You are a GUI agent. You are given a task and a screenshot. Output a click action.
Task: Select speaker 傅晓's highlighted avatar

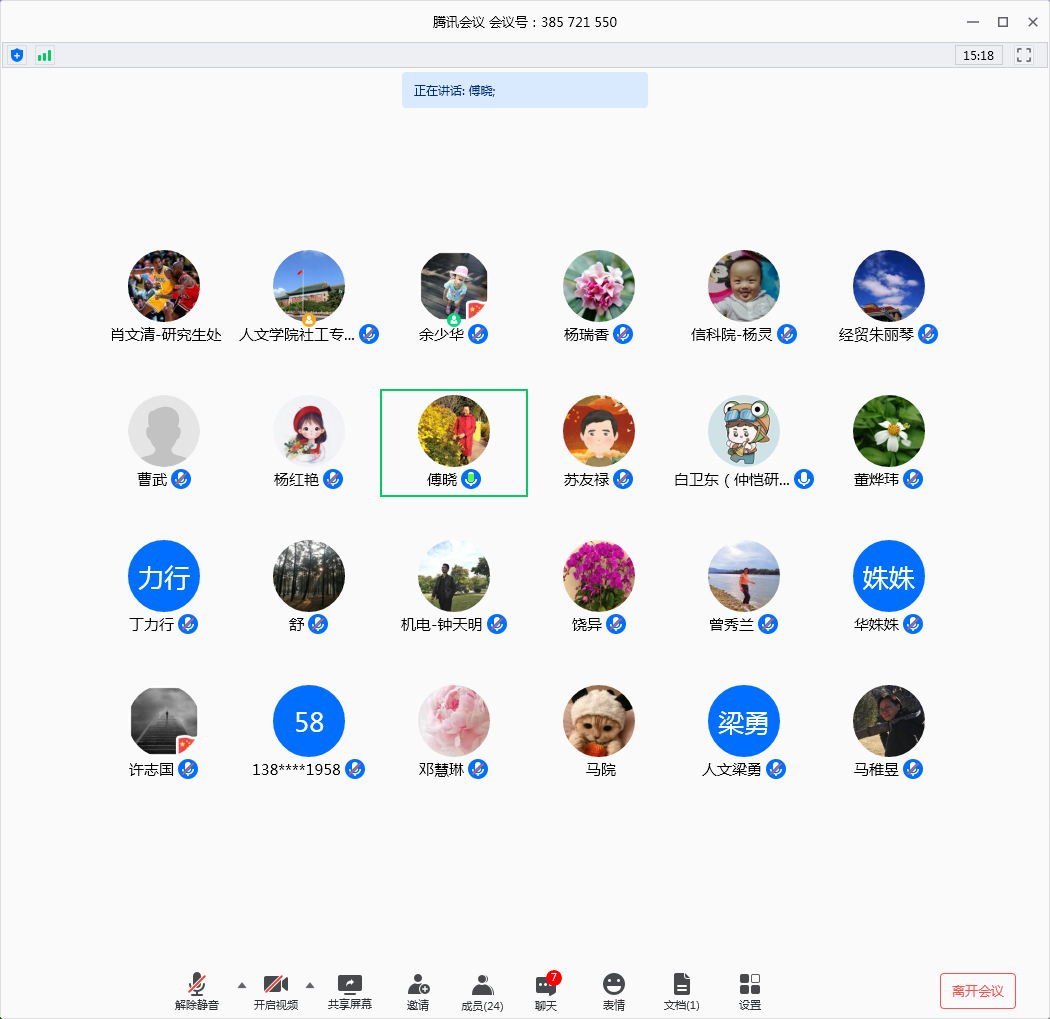pyautogui.click(x=454, y=431)
